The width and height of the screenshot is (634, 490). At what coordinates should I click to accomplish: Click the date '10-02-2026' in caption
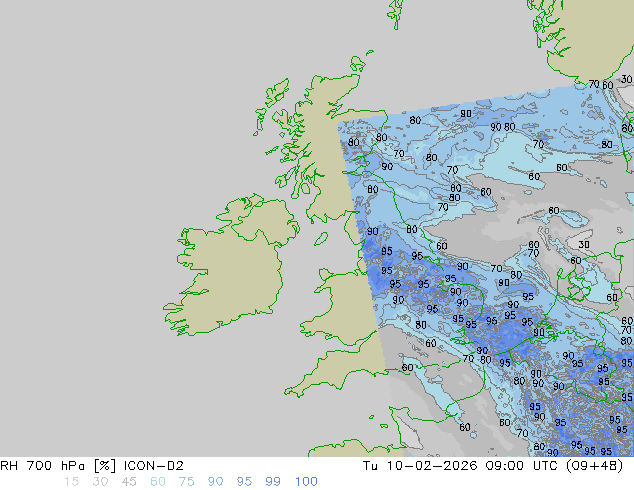(x=432, y=466)
